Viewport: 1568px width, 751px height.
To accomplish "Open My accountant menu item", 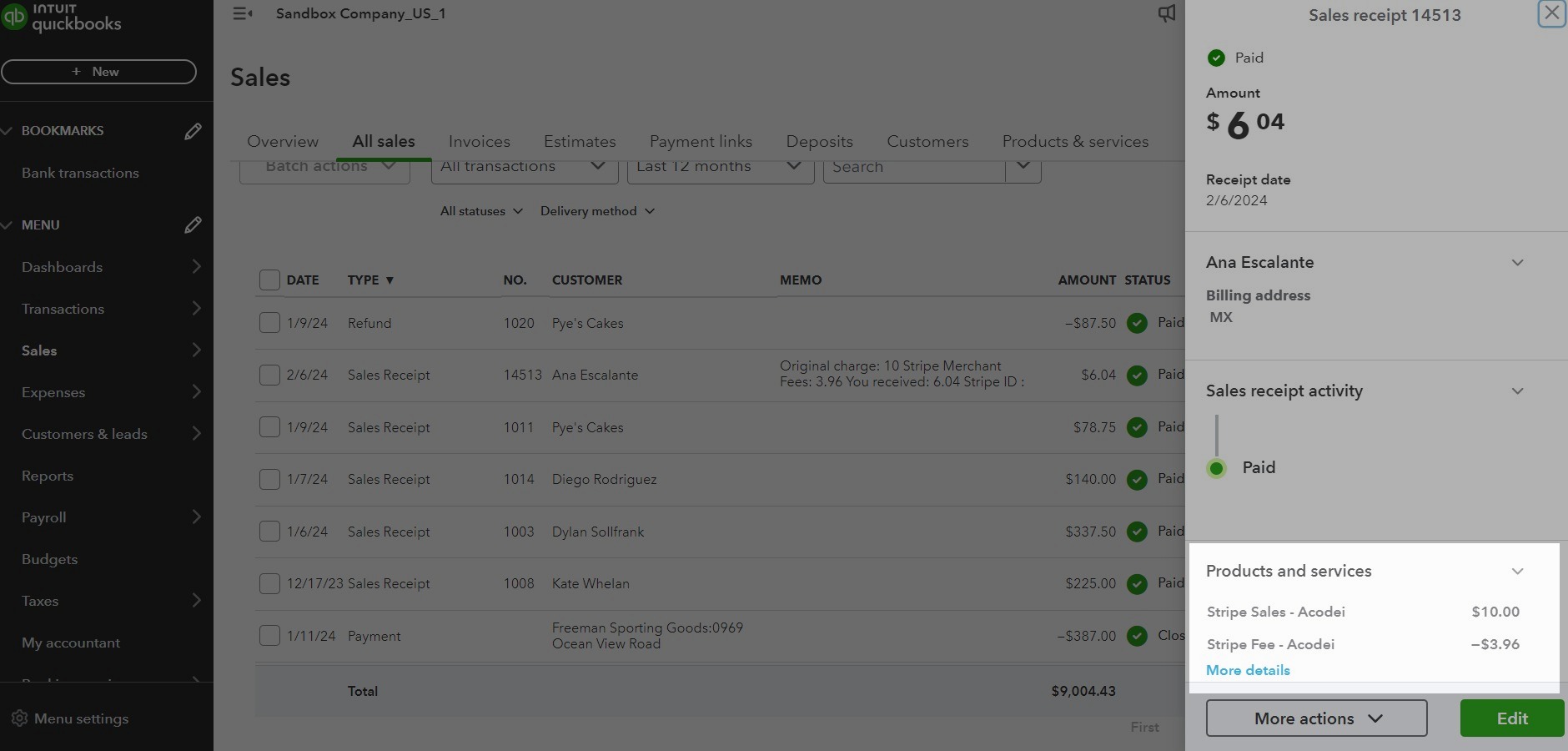I will coord(71,643).
